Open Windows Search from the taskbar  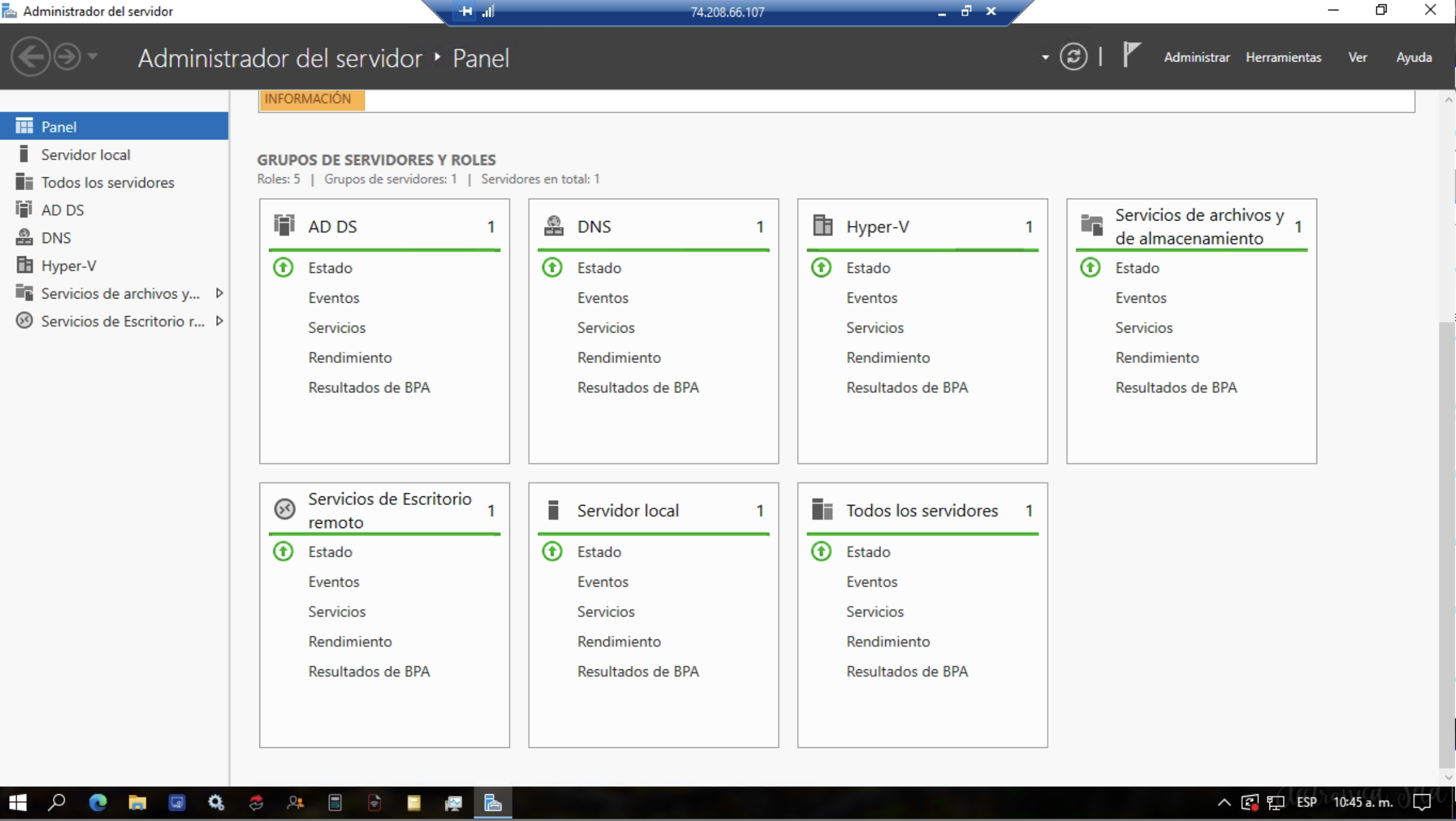click(x=56, y=803)
